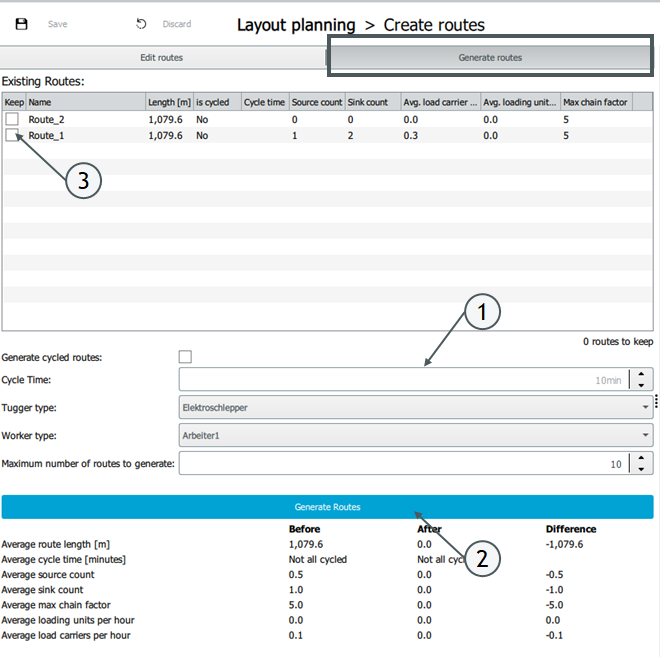This screenshot has height=657, width=660.
Task: Sort by the Name column header
Action: (85, 102)
